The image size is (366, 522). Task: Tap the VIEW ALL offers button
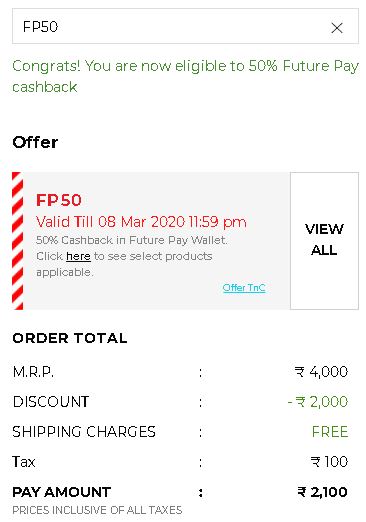coord(324,240)
